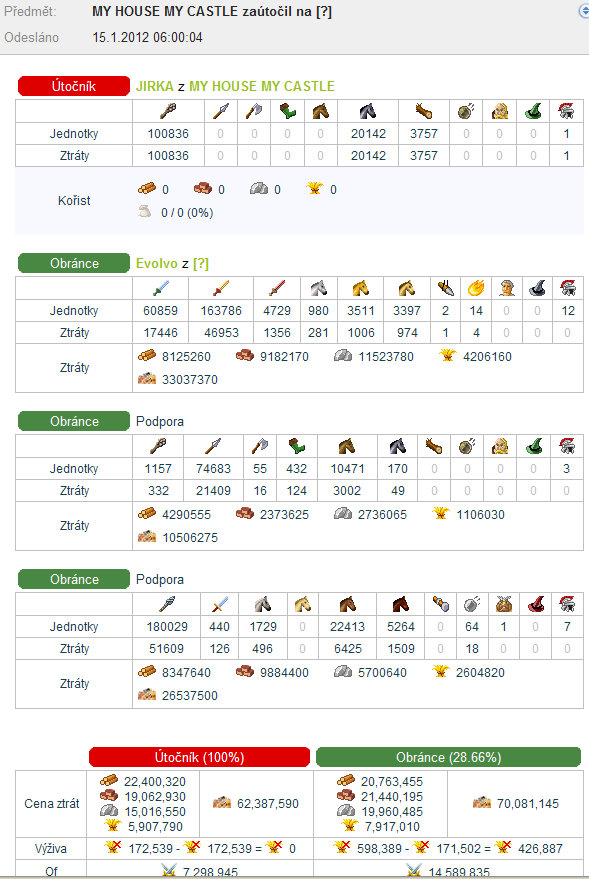This screenshot has width=589, height=879.
Task: Open the MY HOUSE MY CASTLE village link
Action: coord(262,86)
